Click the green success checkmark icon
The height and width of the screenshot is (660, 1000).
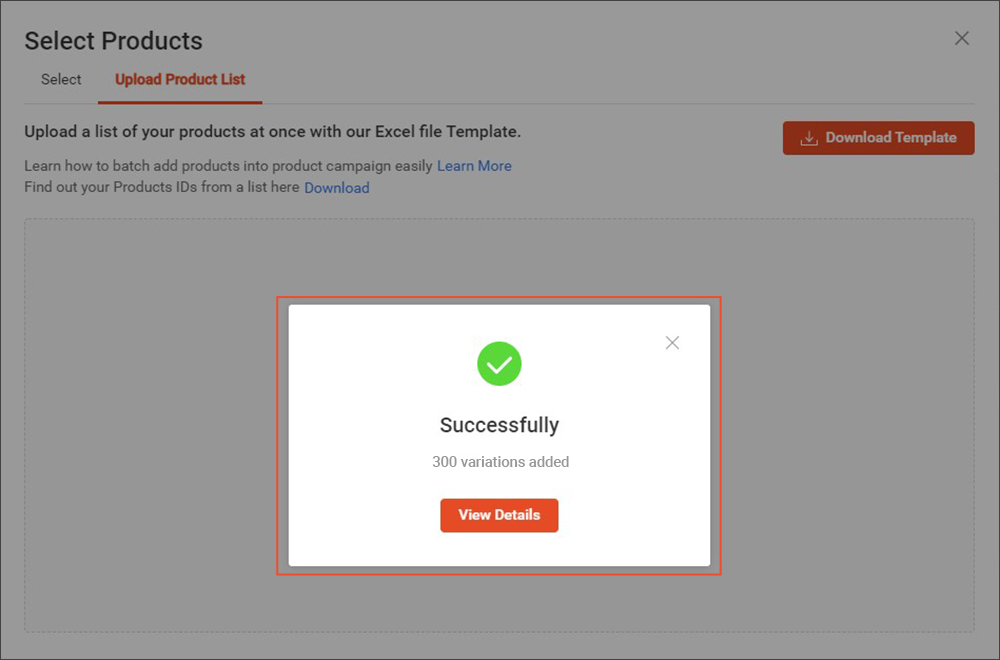pyautogui.click(x=499, y=363)
